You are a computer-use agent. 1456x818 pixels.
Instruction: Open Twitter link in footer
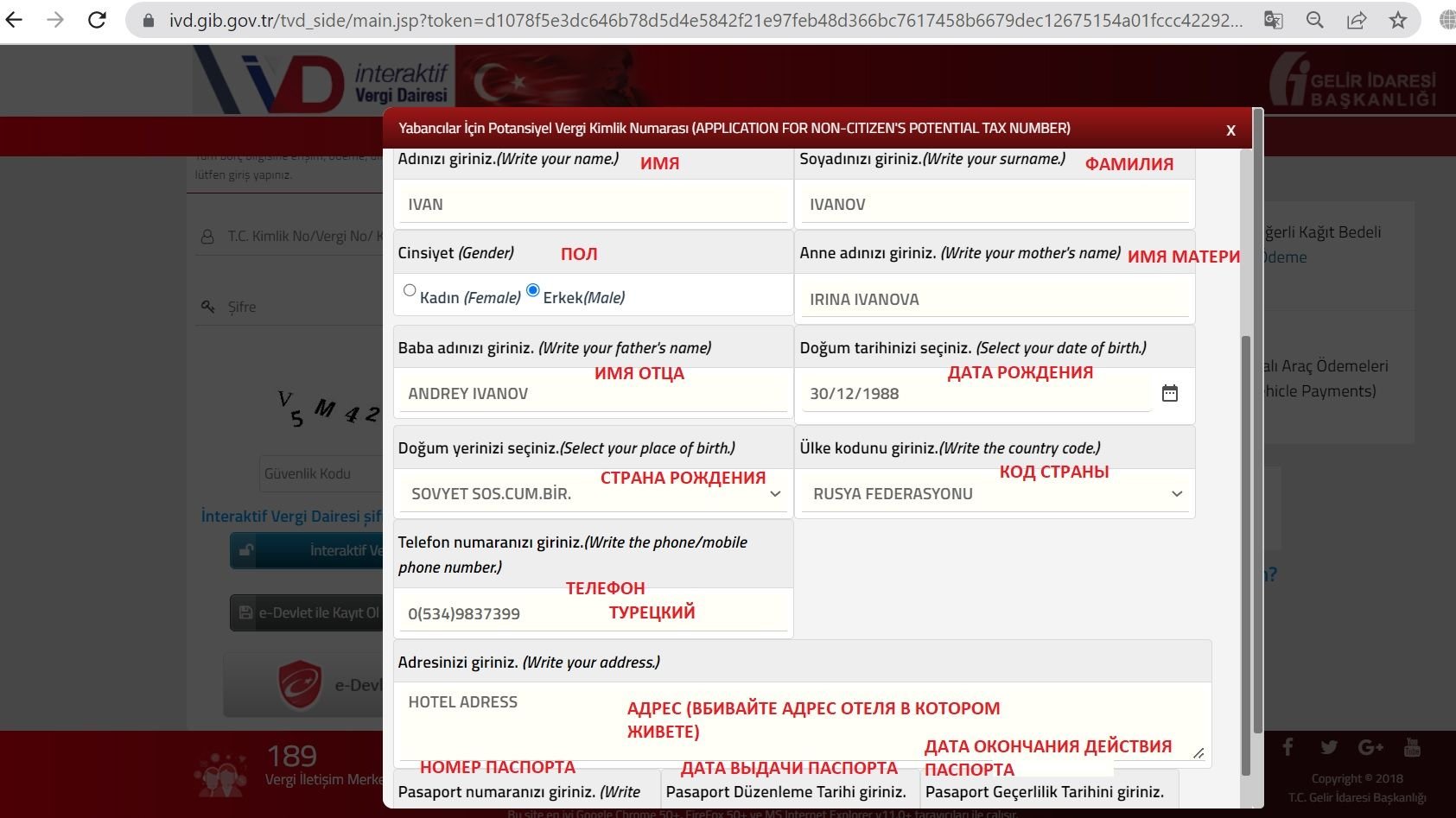[x=1329, y=747]
